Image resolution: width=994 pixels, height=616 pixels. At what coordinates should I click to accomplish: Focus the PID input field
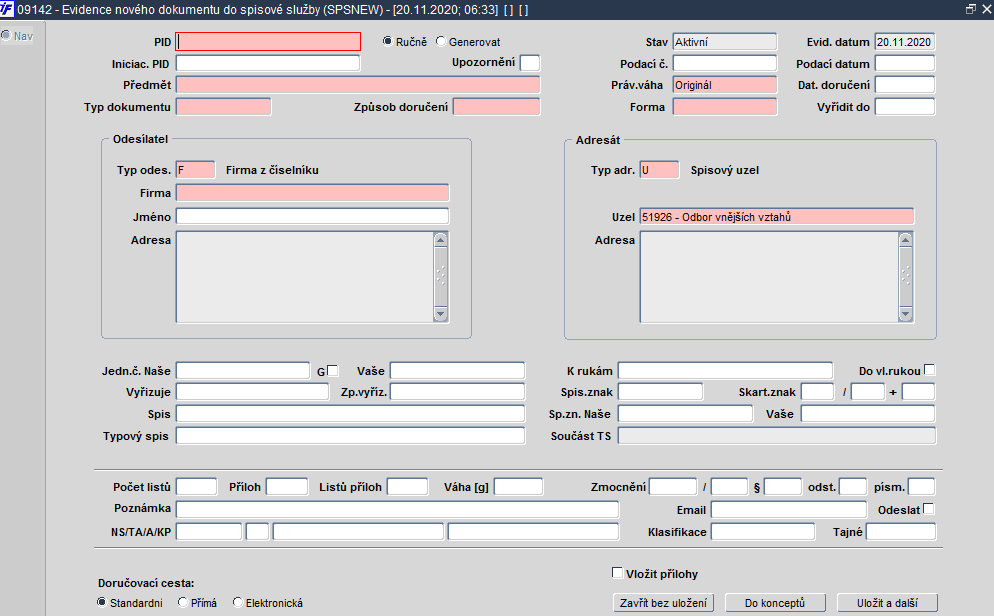268,42
